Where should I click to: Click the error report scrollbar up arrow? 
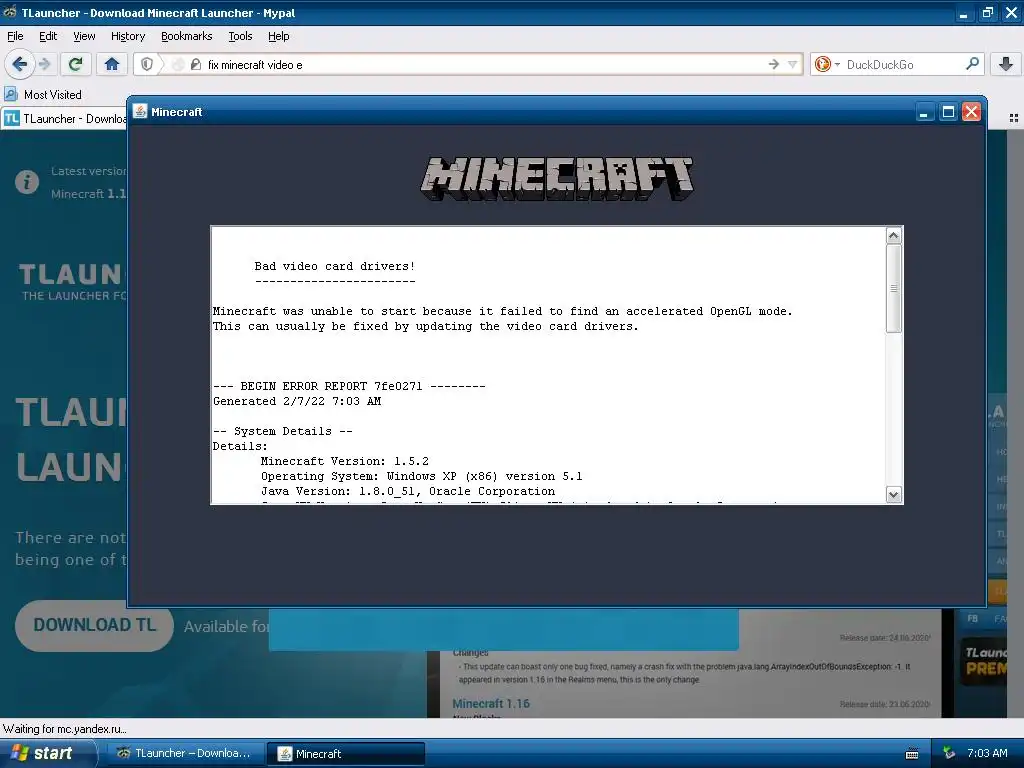click(x=893, y=235)
